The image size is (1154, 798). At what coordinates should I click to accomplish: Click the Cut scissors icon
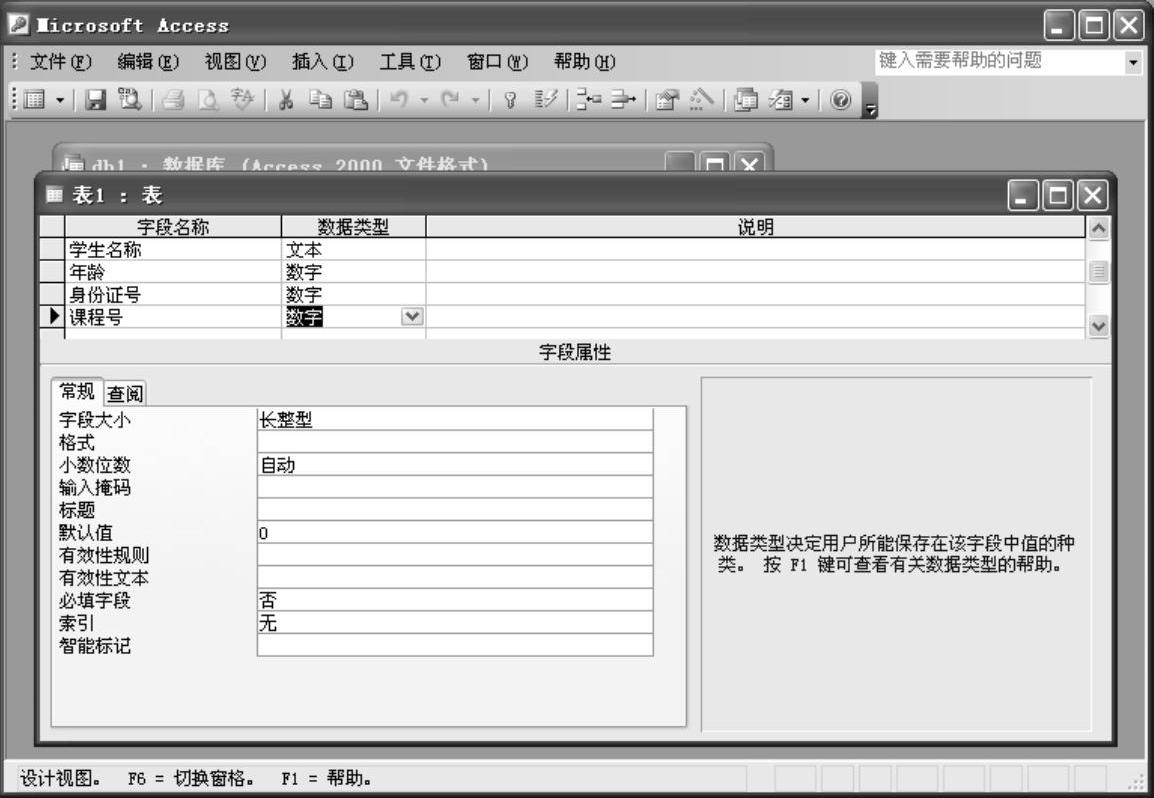(x=286, y=99)
